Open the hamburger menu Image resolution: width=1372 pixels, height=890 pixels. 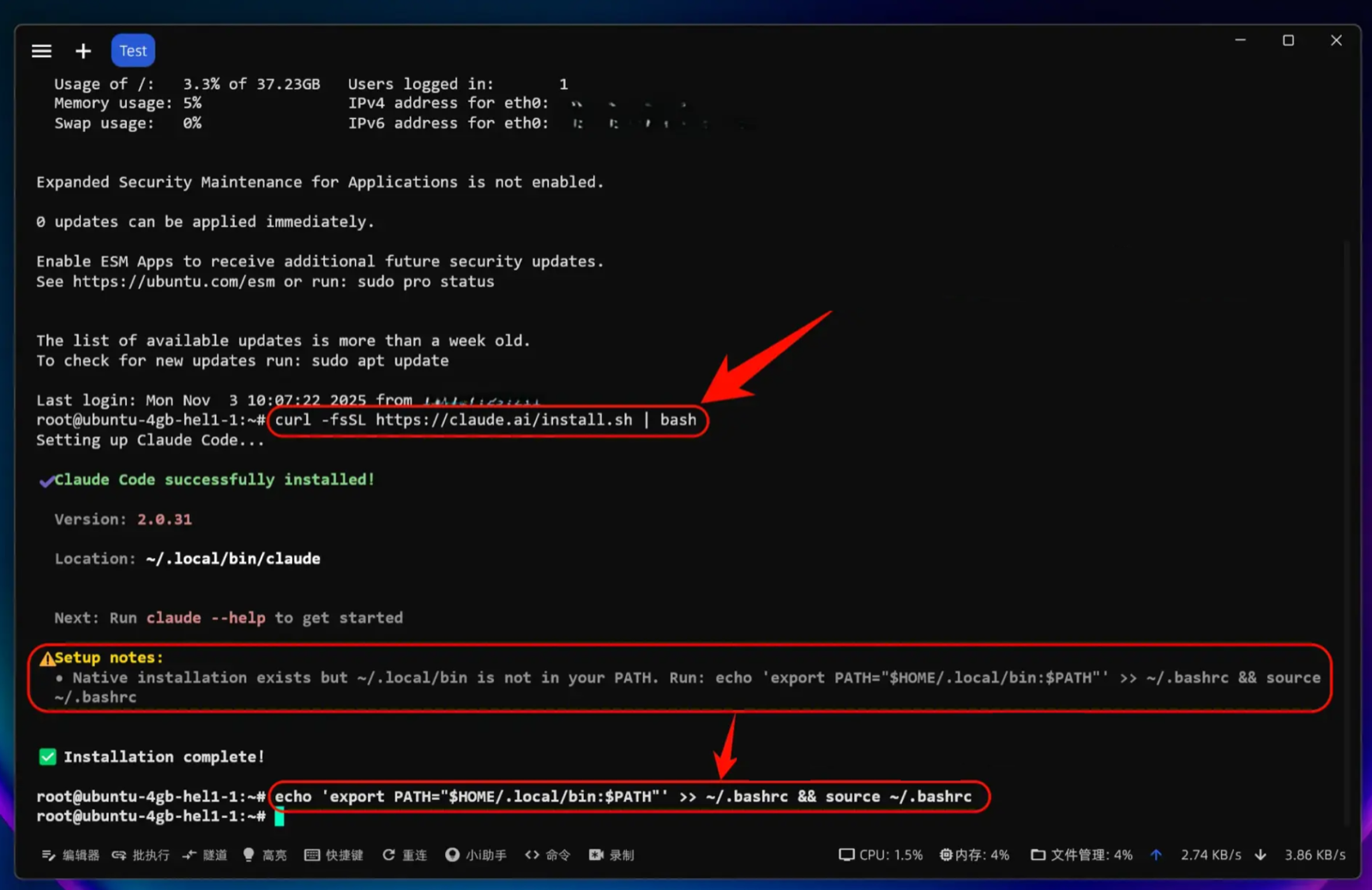(41, 51)
